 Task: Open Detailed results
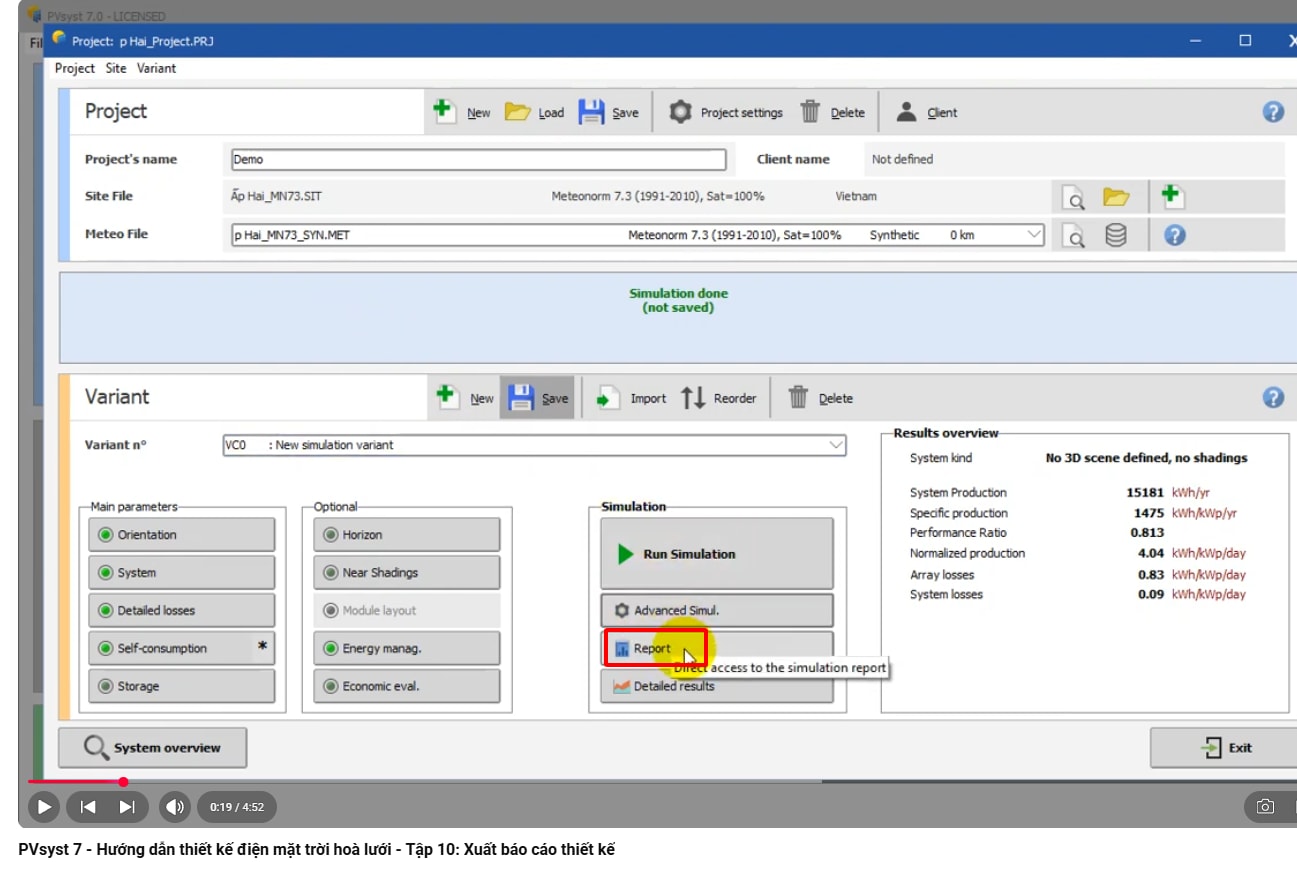pyautogui.click(x=717, y=687)
